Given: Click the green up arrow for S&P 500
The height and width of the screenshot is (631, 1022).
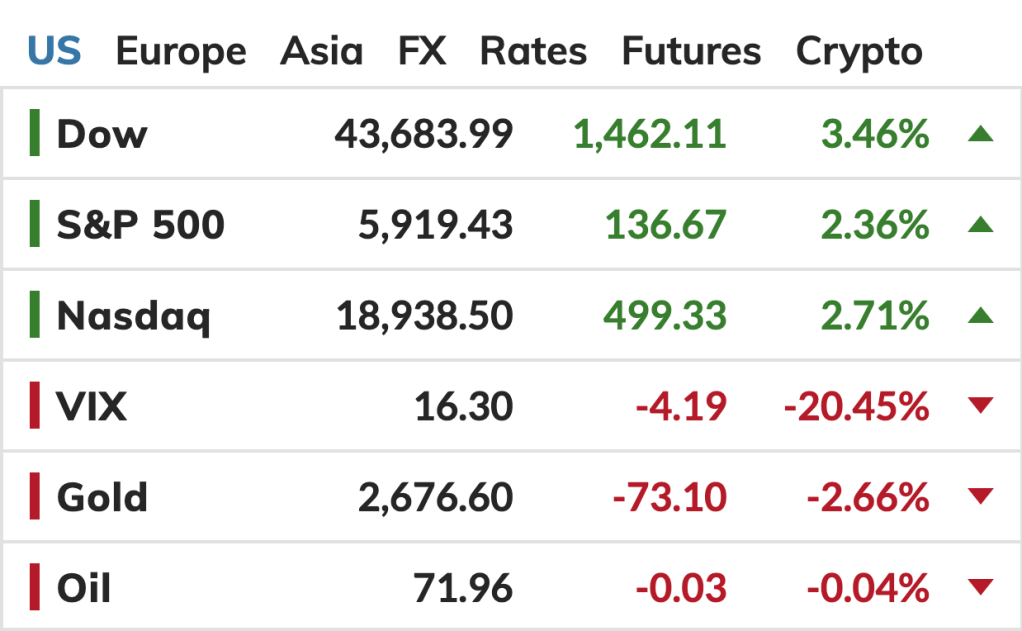Looking at the screenshot, I should pos(980,225).
